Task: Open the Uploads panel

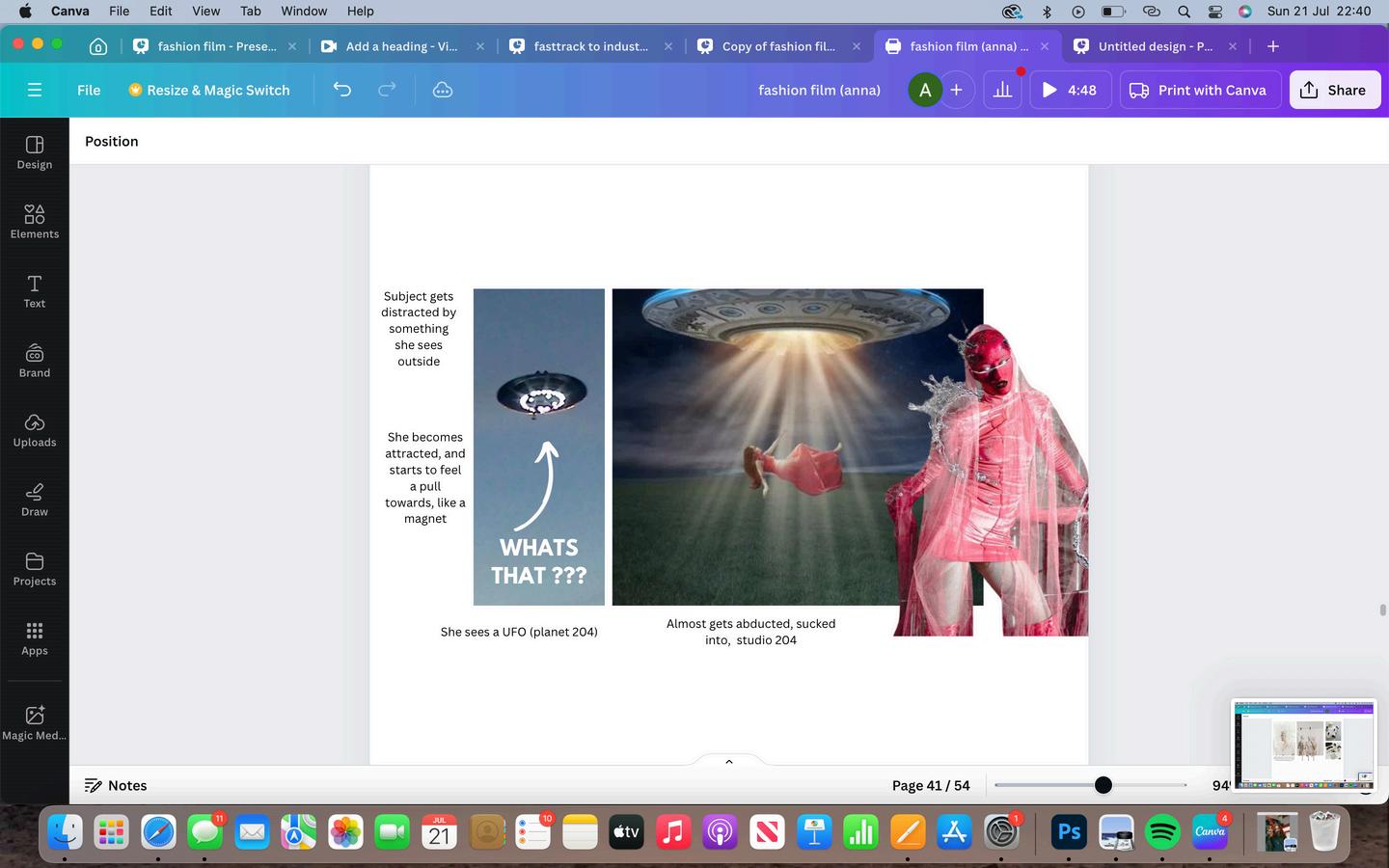Action: click(x=35, y=430)
